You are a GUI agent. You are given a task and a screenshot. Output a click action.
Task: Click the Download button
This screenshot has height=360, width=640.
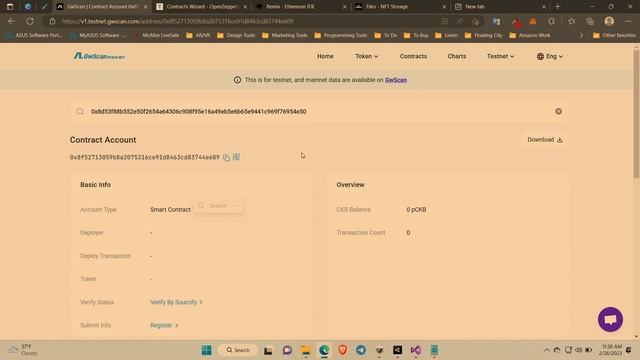(544, 140)
